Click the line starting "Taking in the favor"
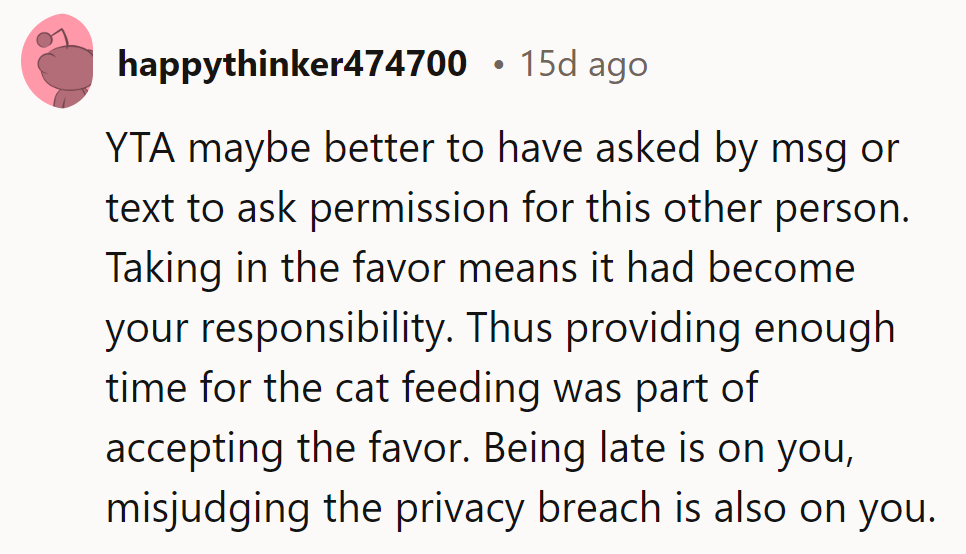 tap(481, 269)
